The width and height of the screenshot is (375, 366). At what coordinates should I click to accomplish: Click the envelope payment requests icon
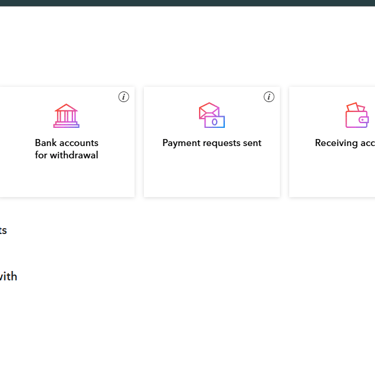[212, 115]
